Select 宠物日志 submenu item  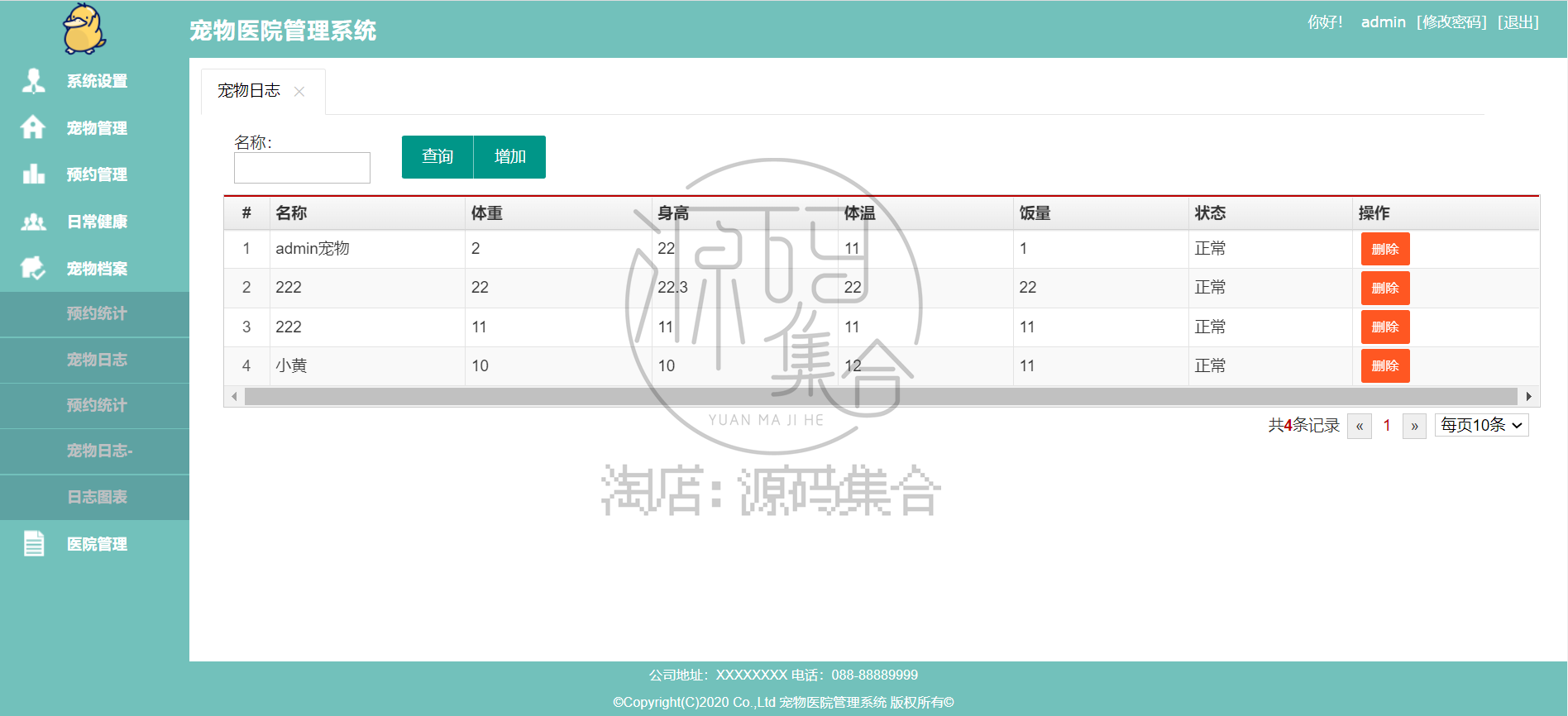pos(94,360)
